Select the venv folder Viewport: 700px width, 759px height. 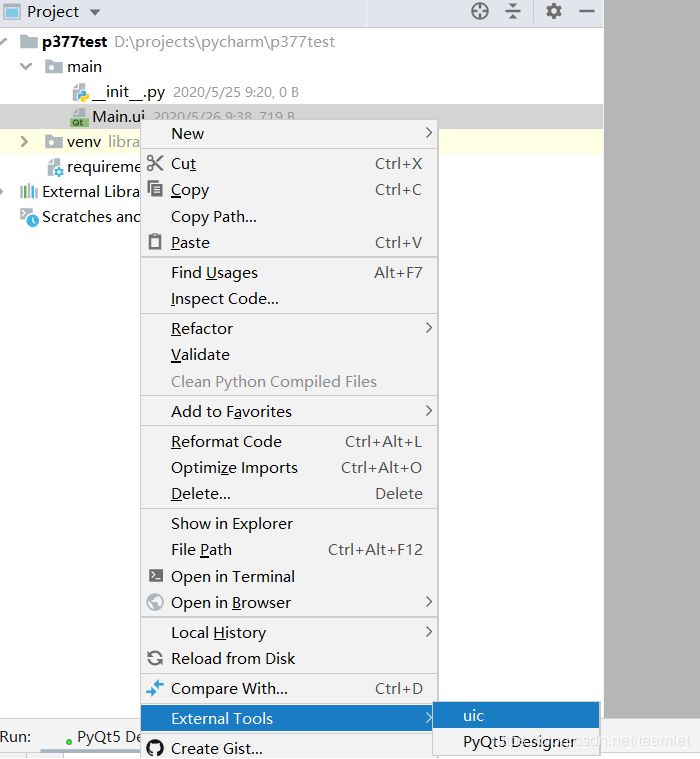pyautogui.click(x=84, y=142)
